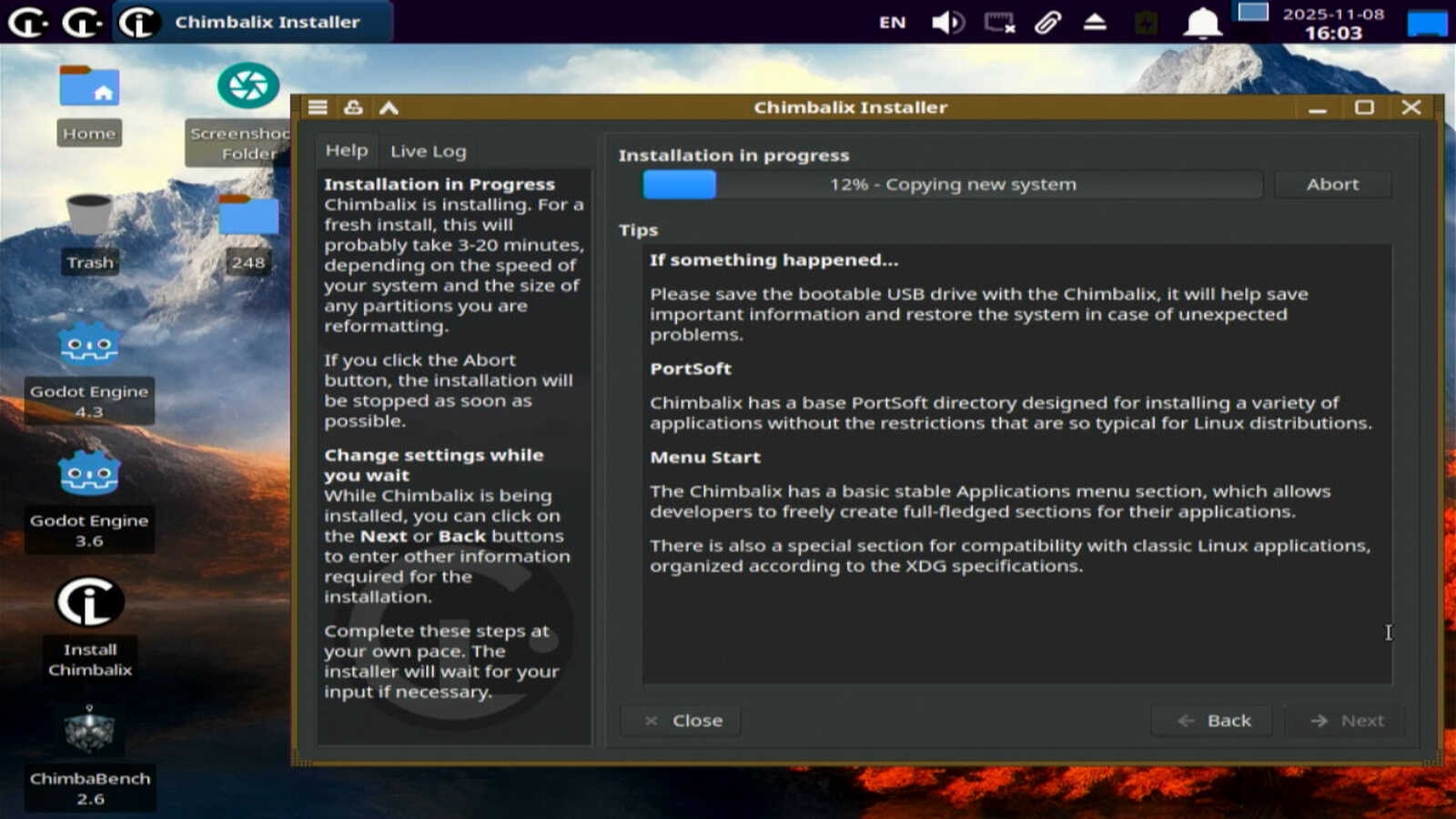
Task: Click the display tray icon beside the speaker
Action: click(x=999, y=22)
